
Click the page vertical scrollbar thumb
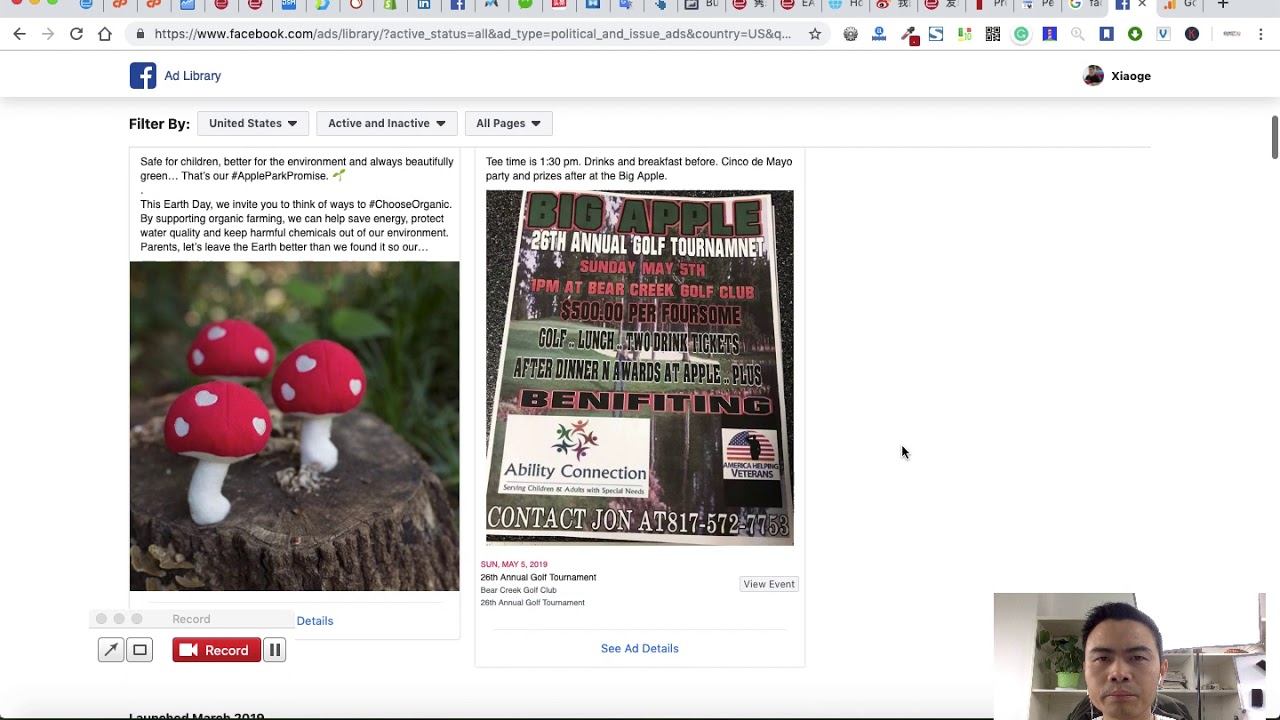tap(1275, 137)
